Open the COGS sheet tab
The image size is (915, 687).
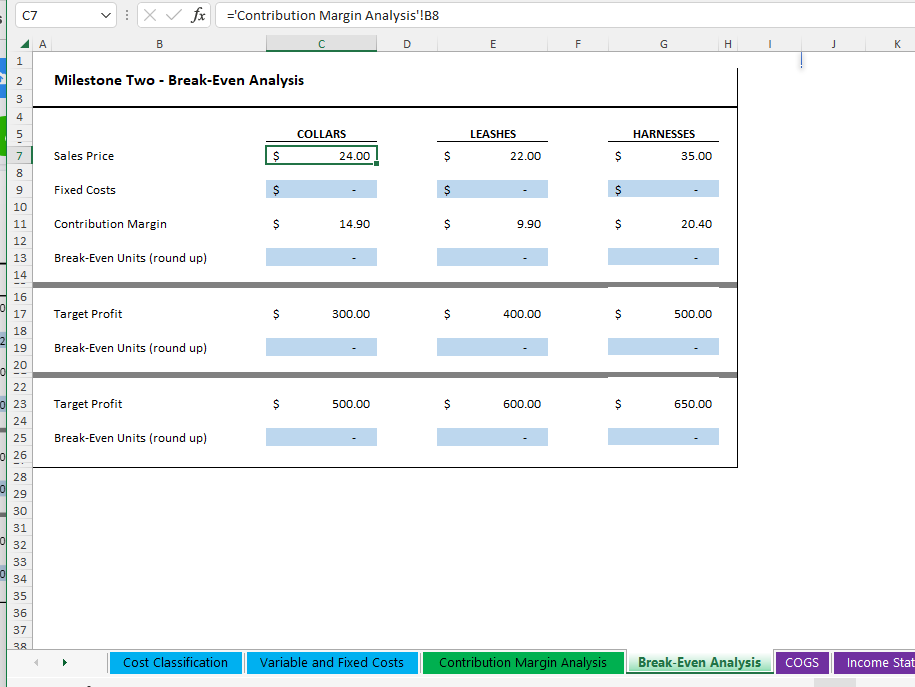pos(802,662)
